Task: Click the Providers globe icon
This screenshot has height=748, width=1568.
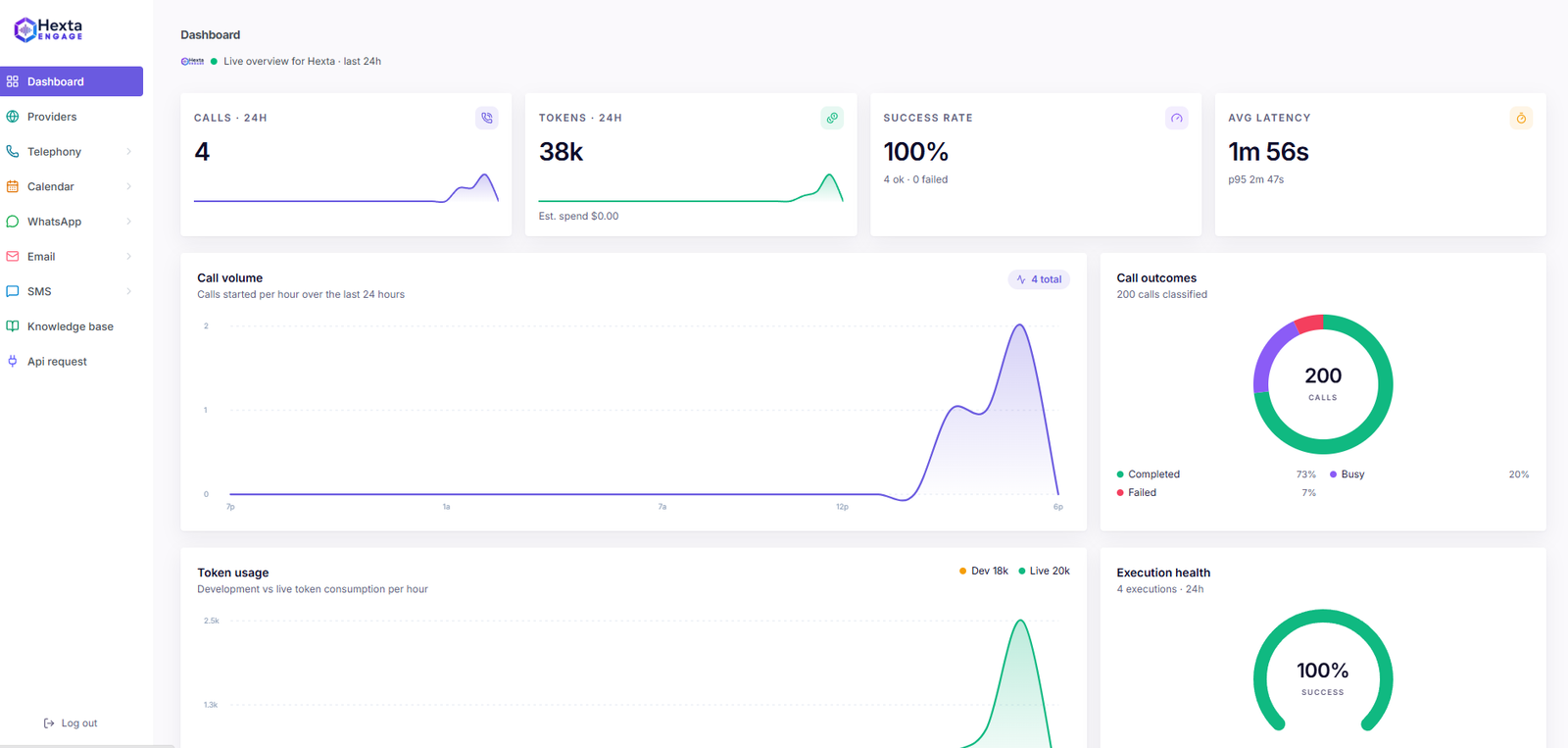Action: (x=13, y=117)
